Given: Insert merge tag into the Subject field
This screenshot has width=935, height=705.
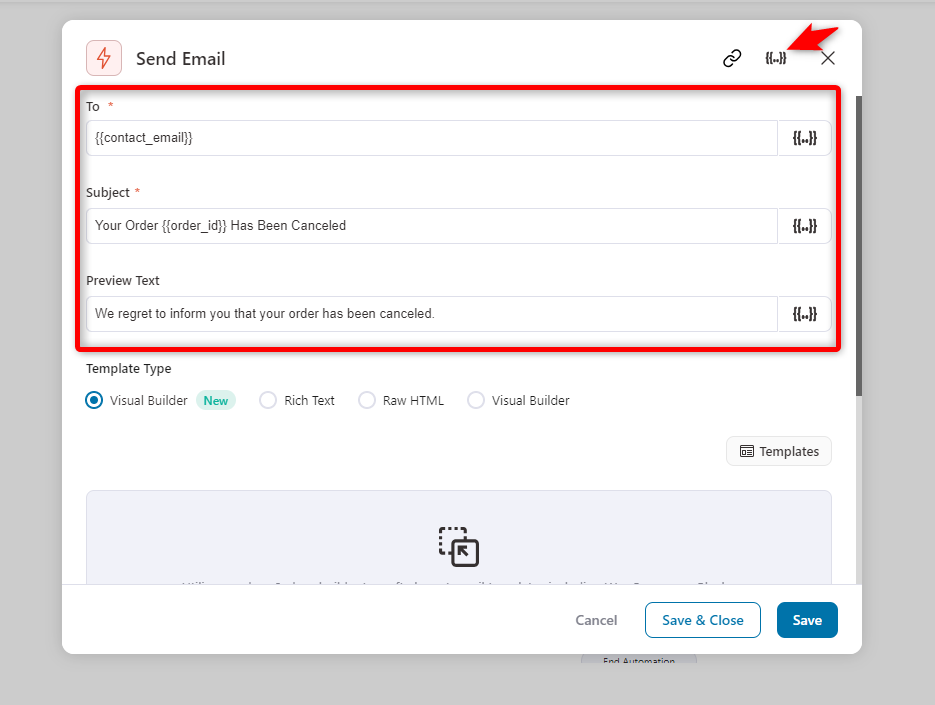Looking at the screenshot, I should (804, 226).
